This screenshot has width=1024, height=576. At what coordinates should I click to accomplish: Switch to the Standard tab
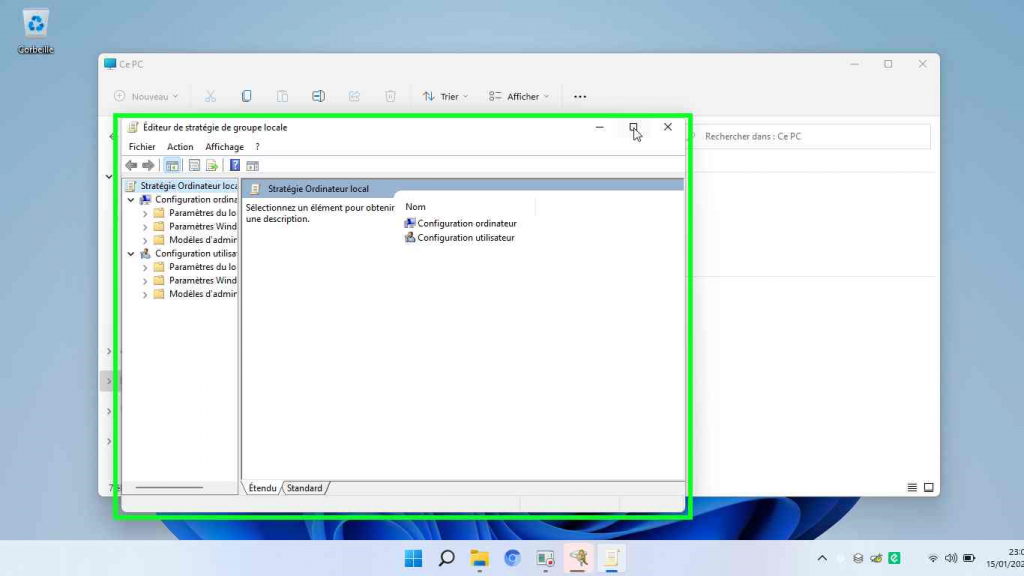tap(304, 488)
